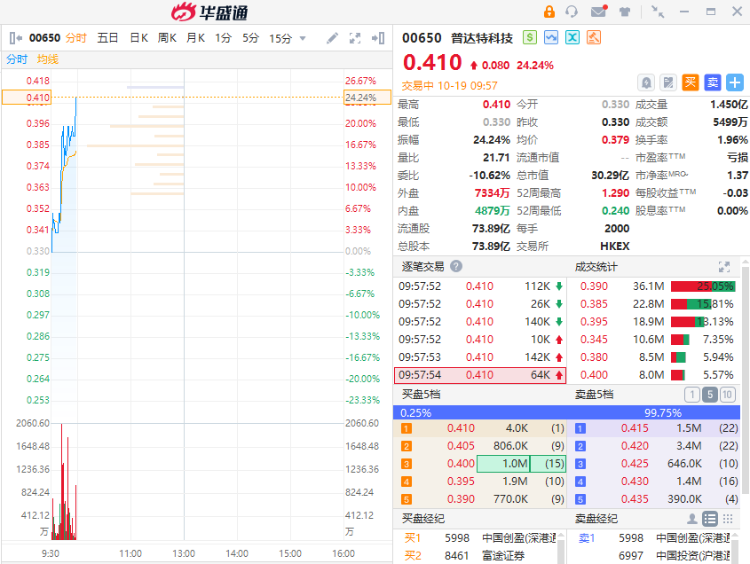Switch broker queue to list view icon

710,519
